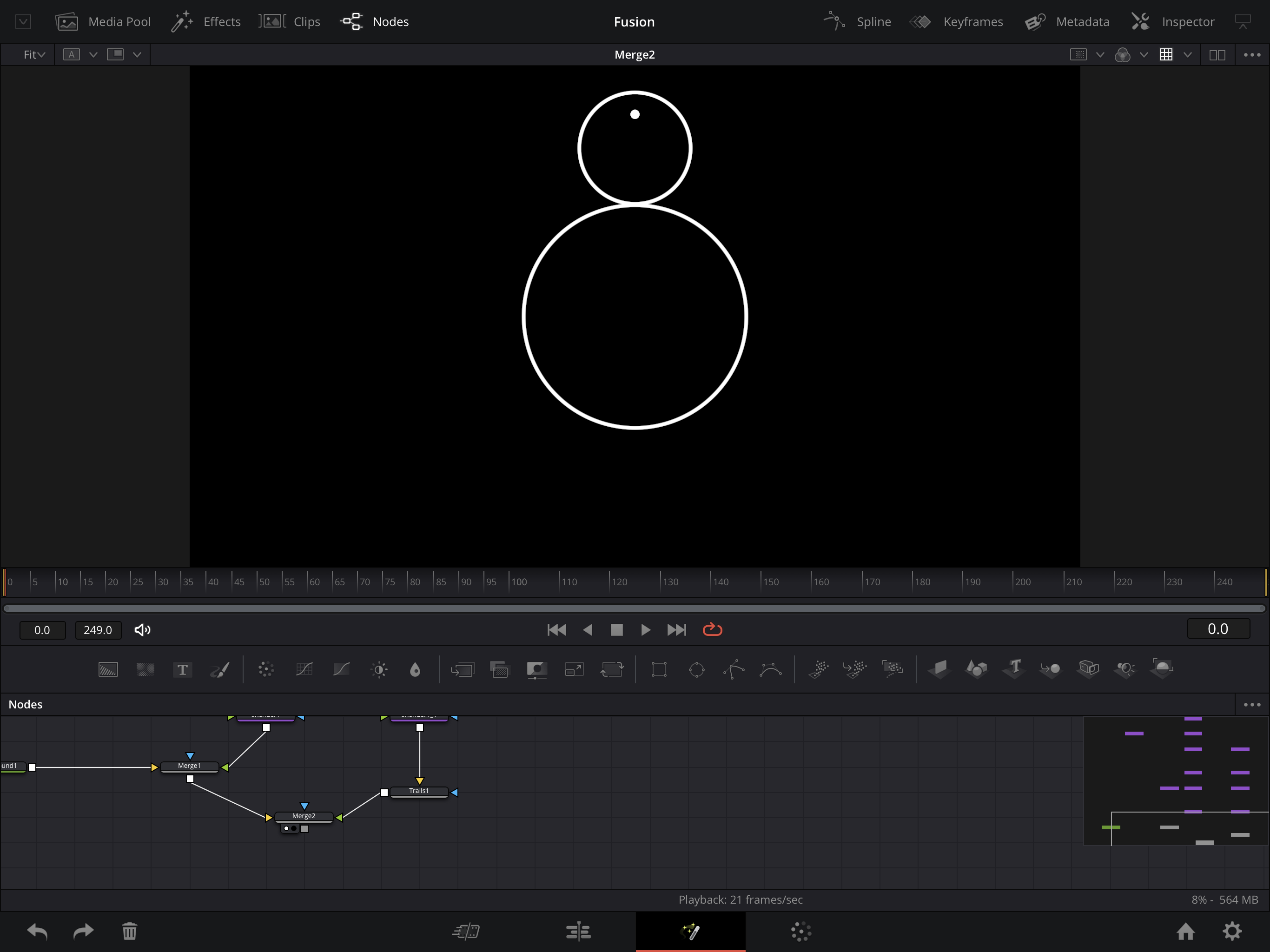Add a Blur node (droplet icon)
This screenshot has width=1270, height=952.
coord(415,669)
